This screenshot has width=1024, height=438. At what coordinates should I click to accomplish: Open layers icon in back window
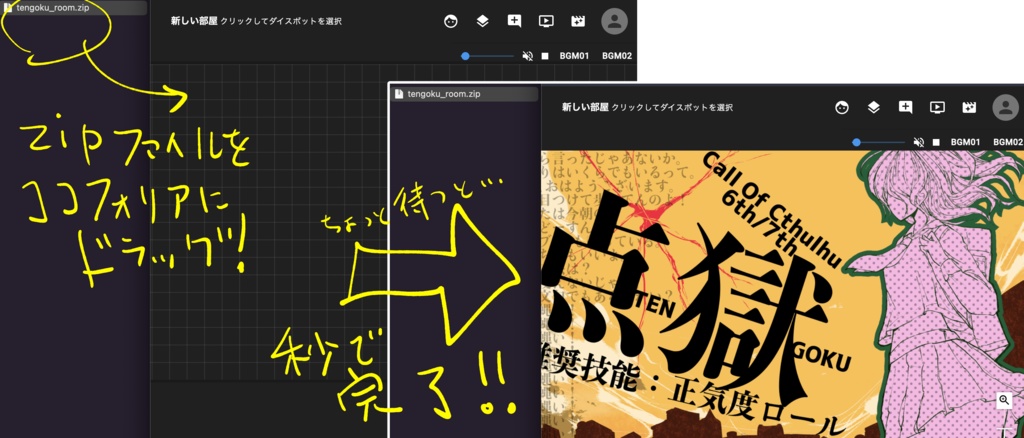coord(482,21)
